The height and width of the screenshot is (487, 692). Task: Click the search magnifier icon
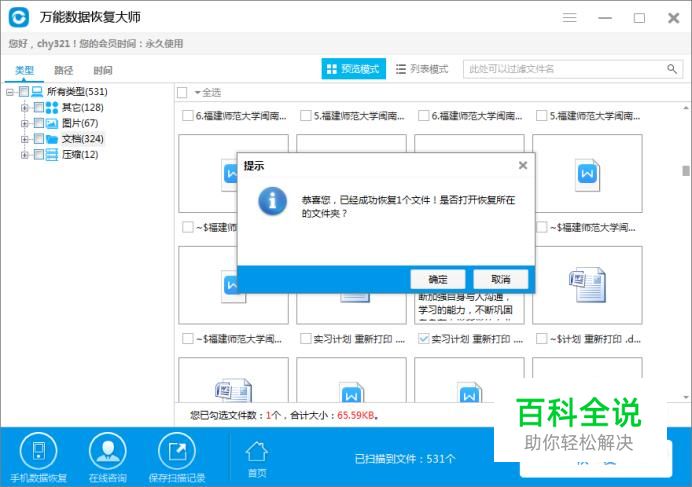tap(671, 69)
